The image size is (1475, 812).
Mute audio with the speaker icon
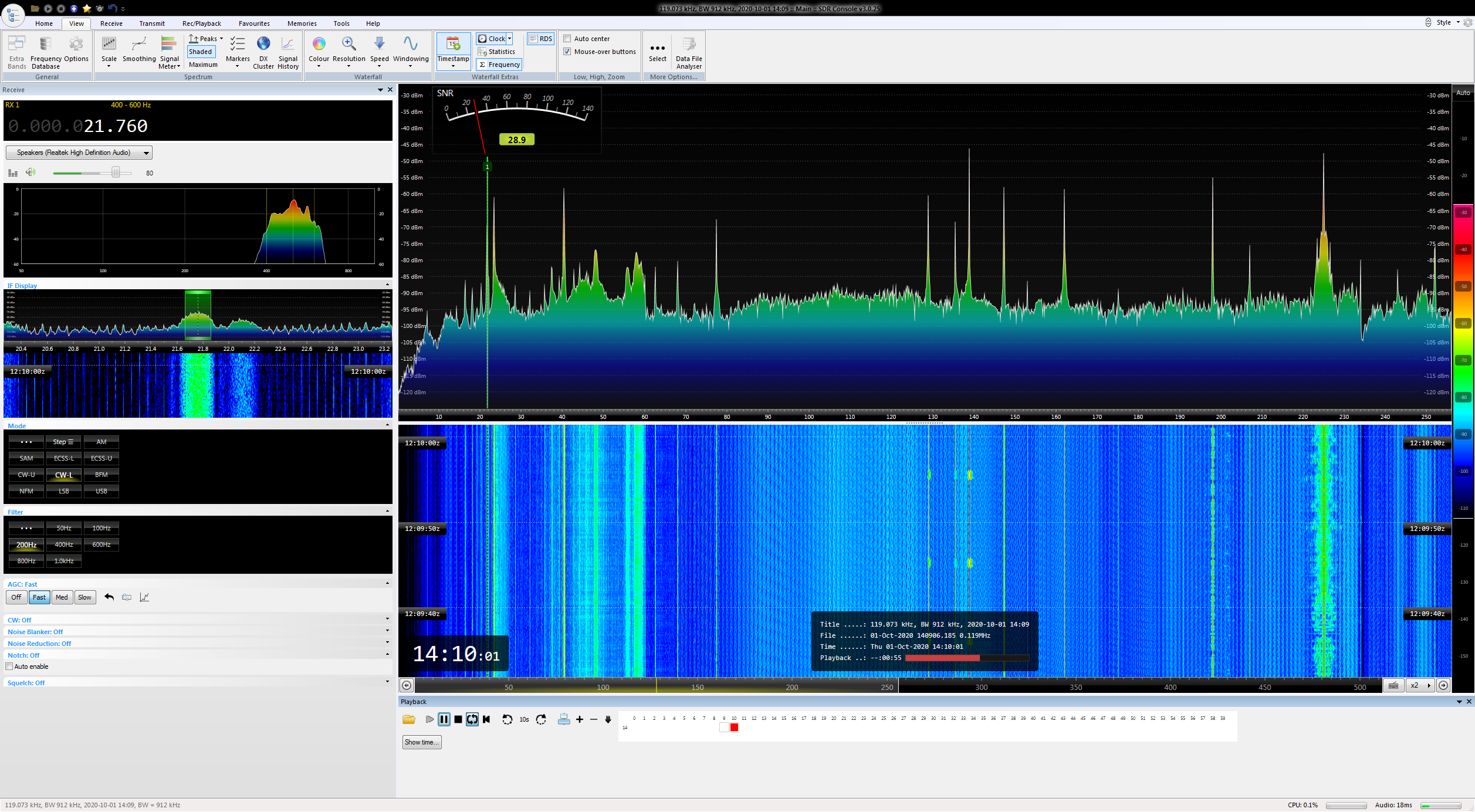(x=31, y=172)
